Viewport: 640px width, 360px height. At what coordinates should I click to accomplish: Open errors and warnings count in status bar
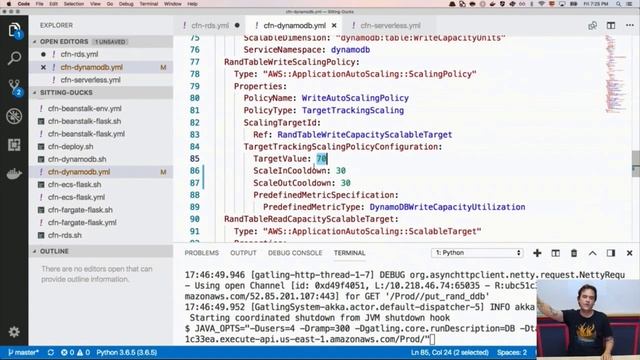point(75,352)
